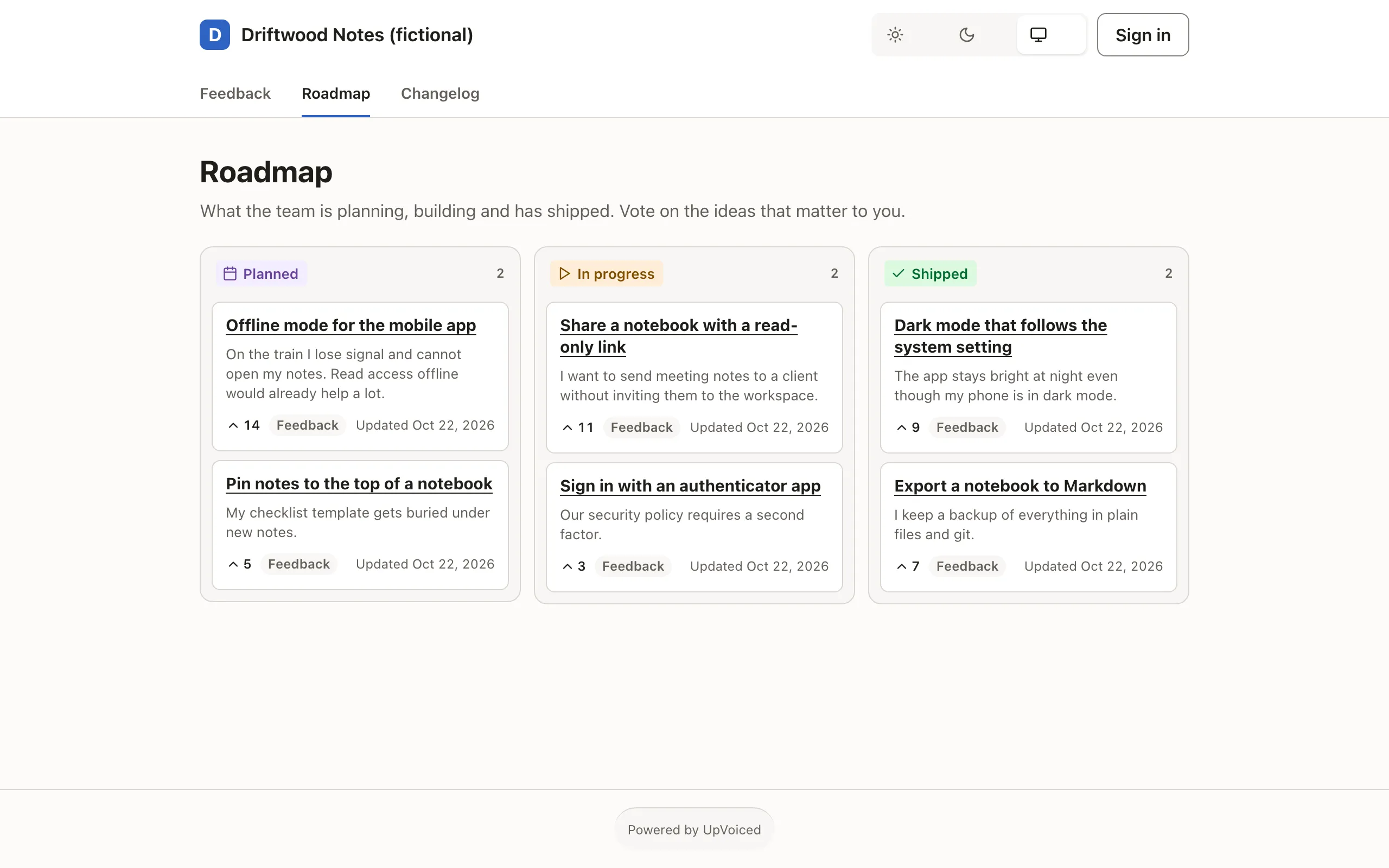Upvote the Offline mode post with 14 votes
This screenshot has height=868, width=1389.
point(244,425)
